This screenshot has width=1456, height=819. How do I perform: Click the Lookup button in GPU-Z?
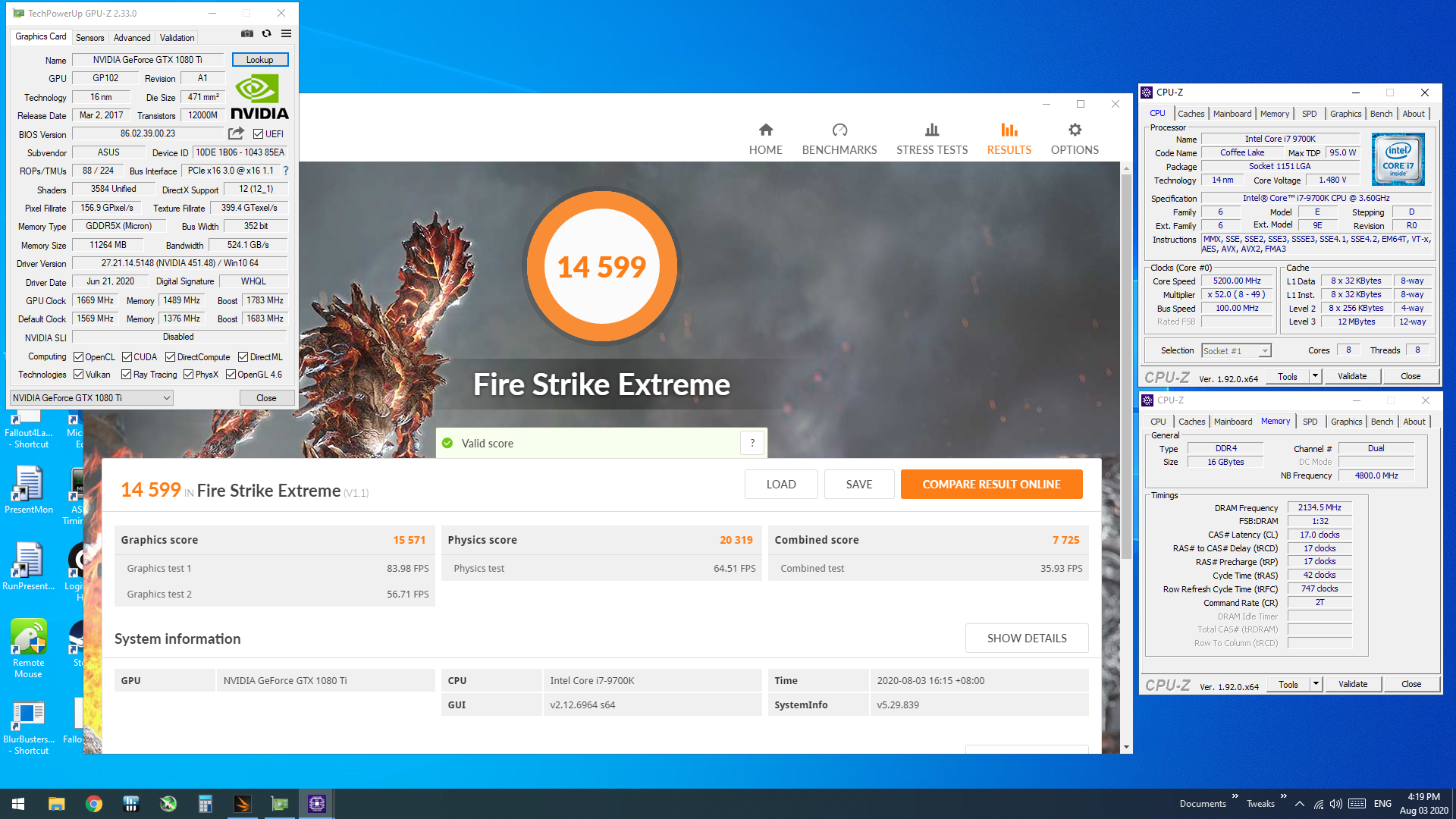click(x=259, y=60)
